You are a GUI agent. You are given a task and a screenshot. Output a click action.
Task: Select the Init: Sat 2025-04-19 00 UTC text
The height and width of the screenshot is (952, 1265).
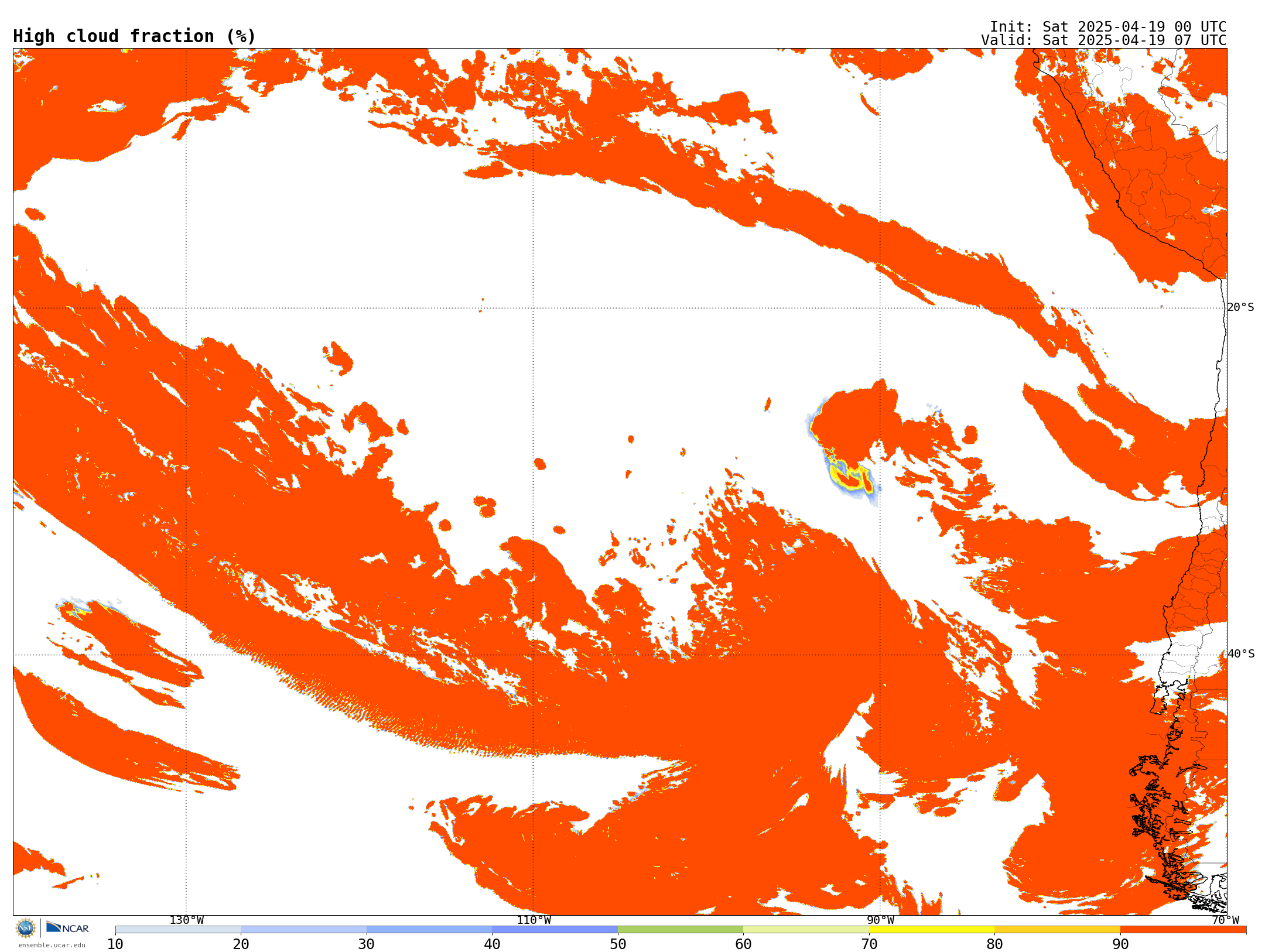(1108, 27)
